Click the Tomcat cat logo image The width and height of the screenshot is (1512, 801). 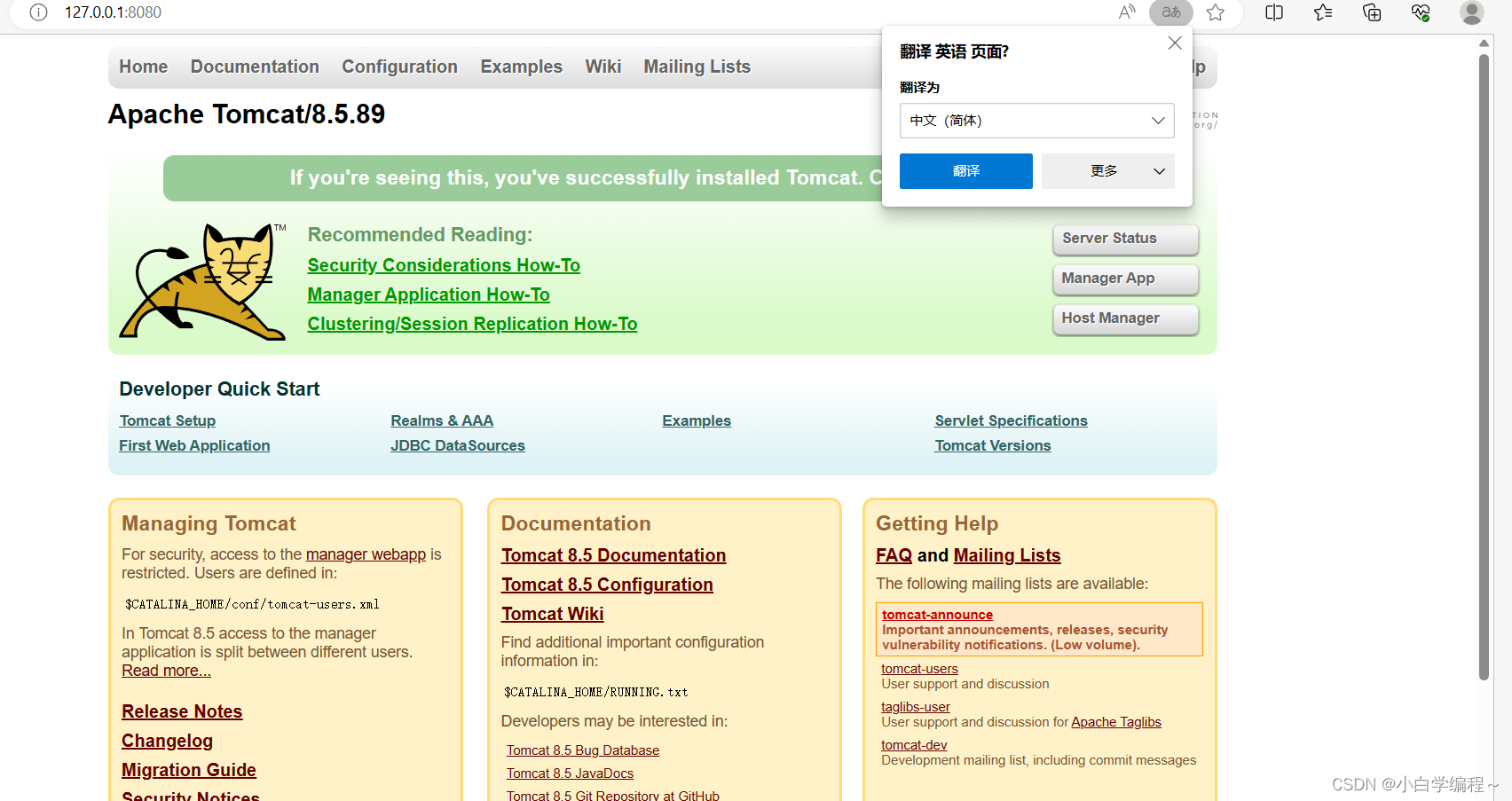pyautogui.click(x=203, y=281)
